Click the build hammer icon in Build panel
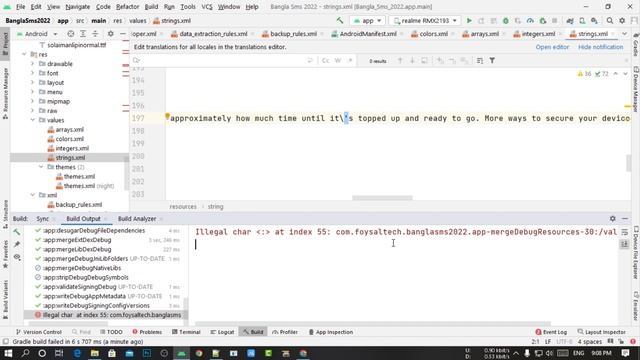 (17, 232)
